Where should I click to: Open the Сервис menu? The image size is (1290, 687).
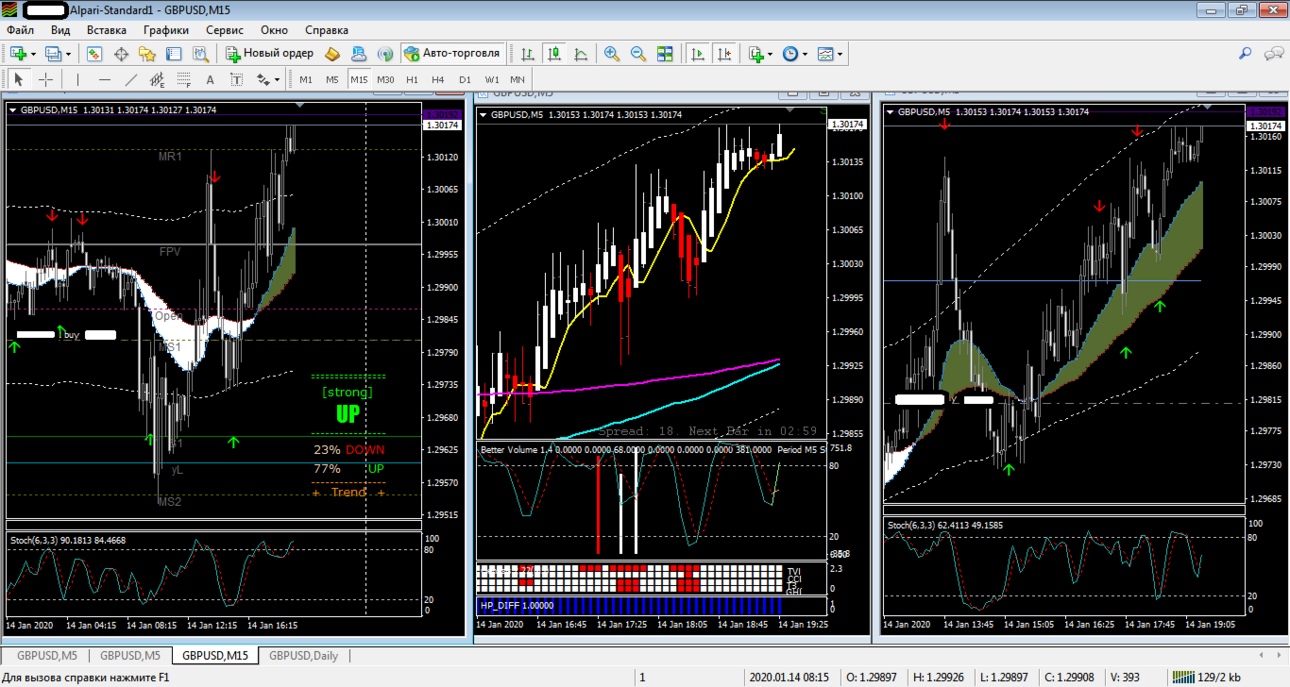pos(225,30)
